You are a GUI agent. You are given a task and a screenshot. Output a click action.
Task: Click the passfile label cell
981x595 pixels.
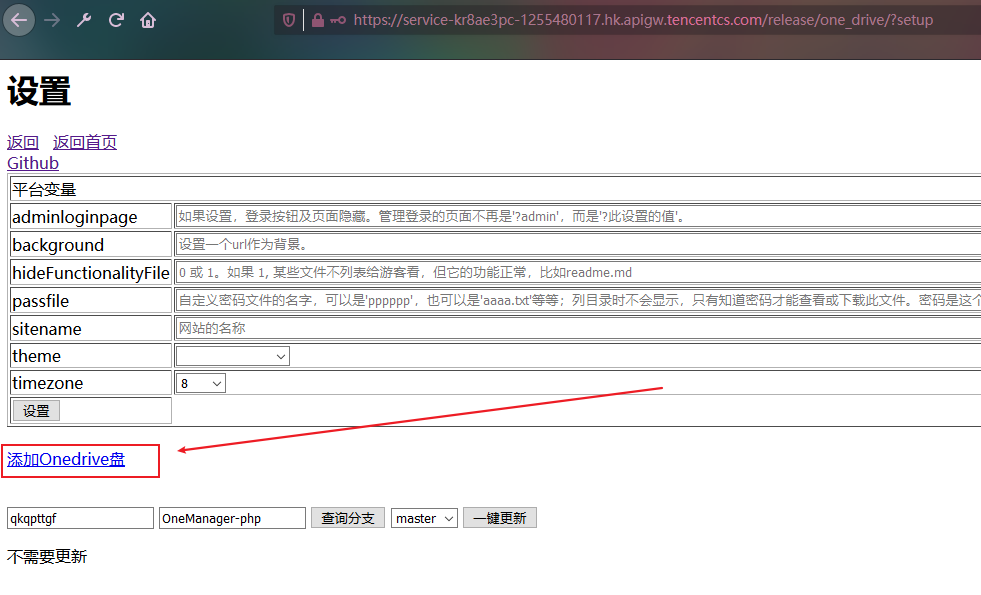coord(91,300)
